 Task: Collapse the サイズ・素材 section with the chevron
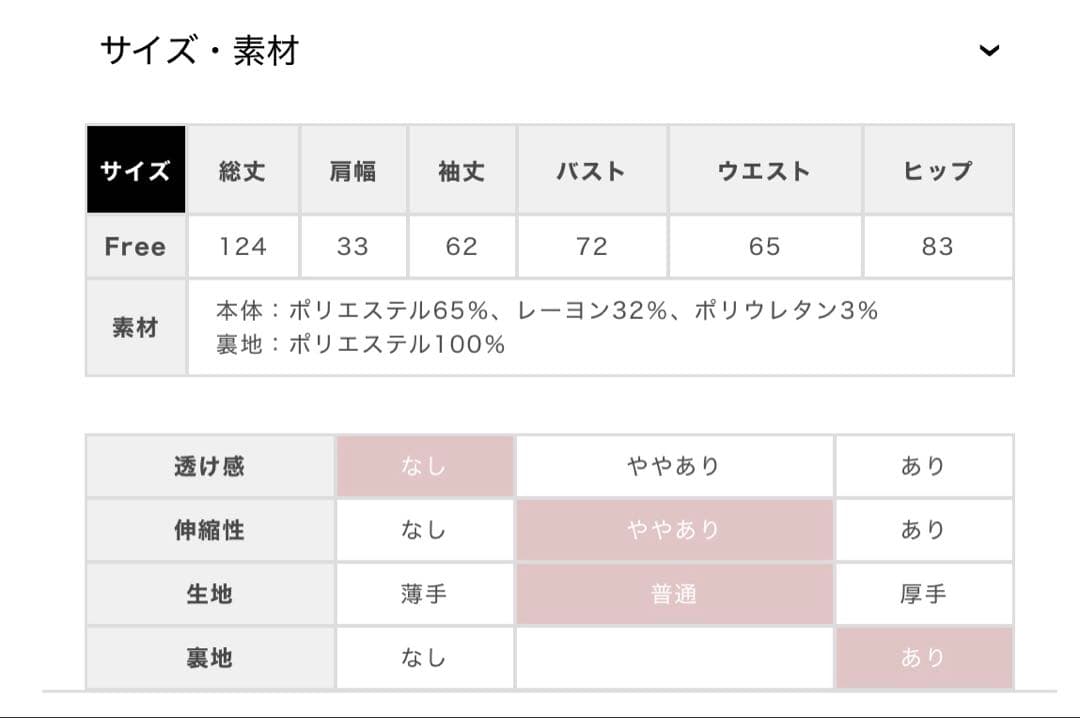coord(988,50)
